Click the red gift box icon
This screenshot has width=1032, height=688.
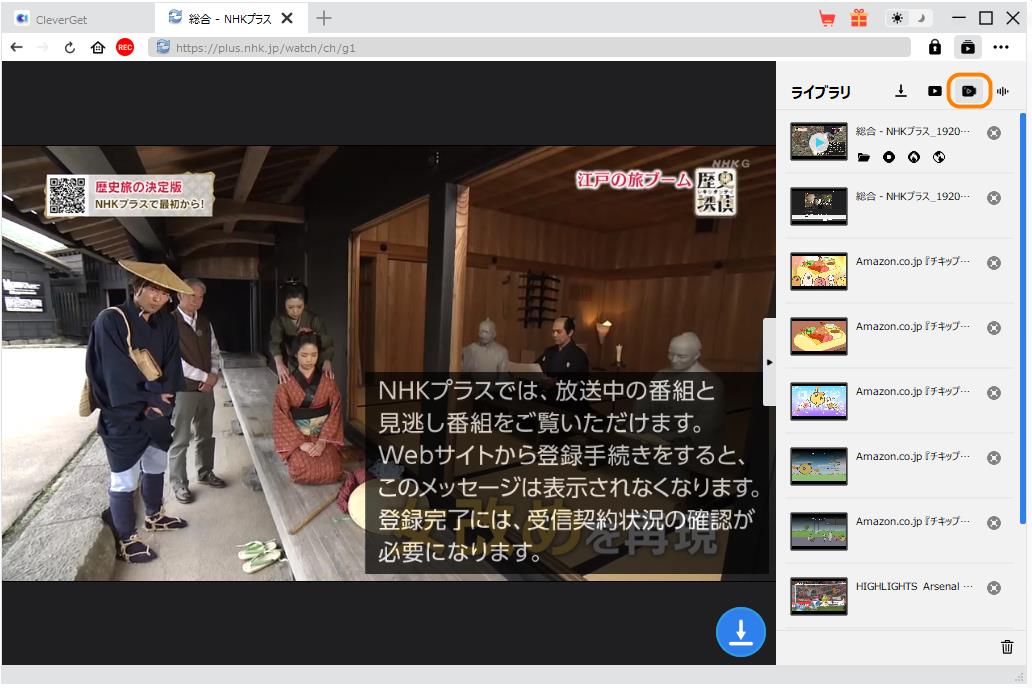(x=859, y=18)
